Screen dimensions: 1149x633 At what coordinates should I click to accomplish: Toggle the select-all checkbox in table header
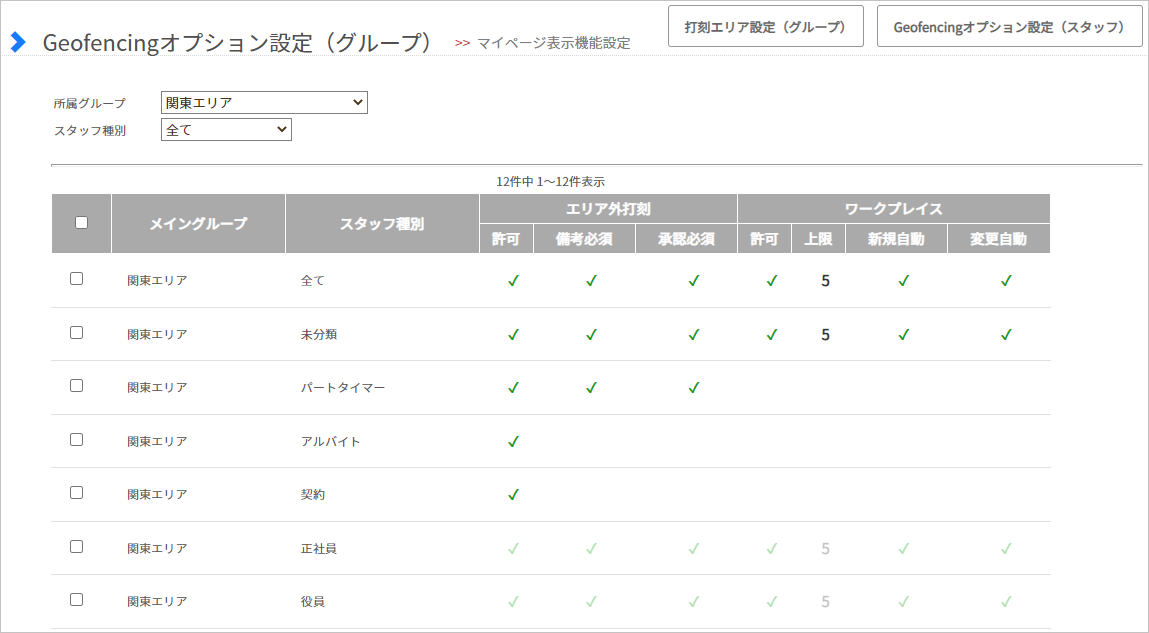coord(81,223)
